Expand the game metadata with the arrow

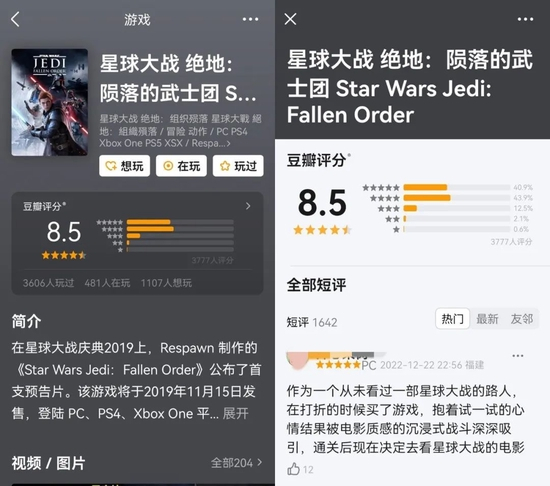229,143
